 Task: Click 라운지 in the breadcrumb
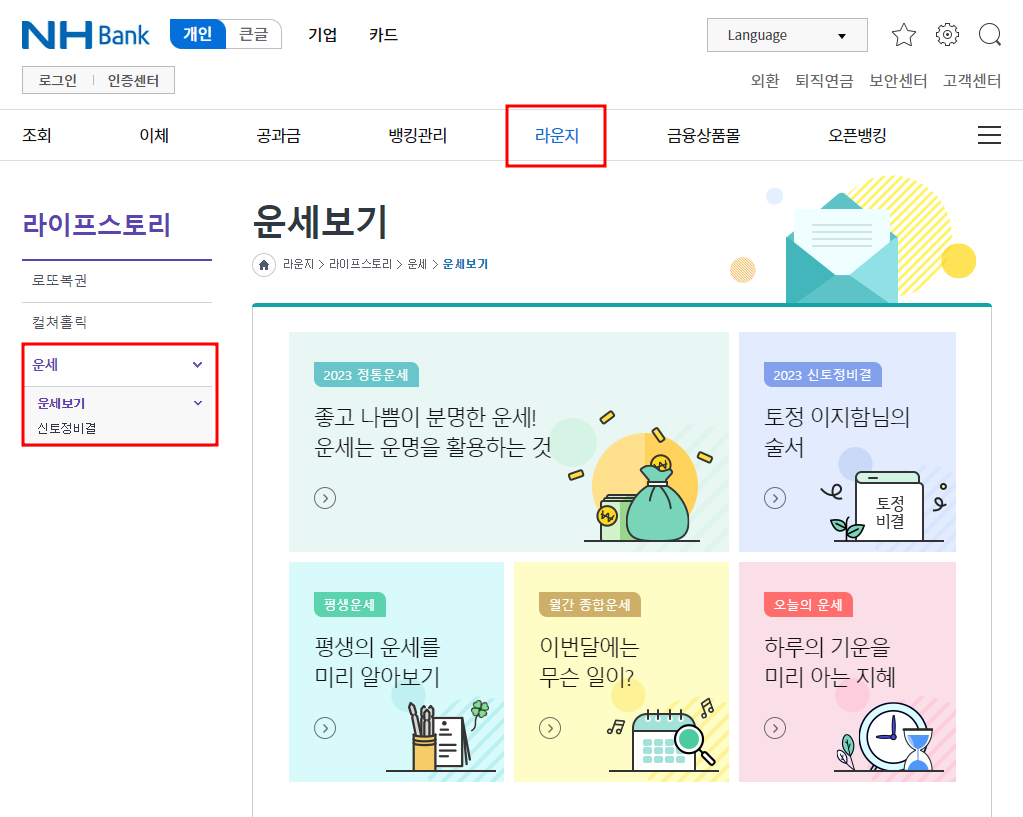click(x=298, y=264)
